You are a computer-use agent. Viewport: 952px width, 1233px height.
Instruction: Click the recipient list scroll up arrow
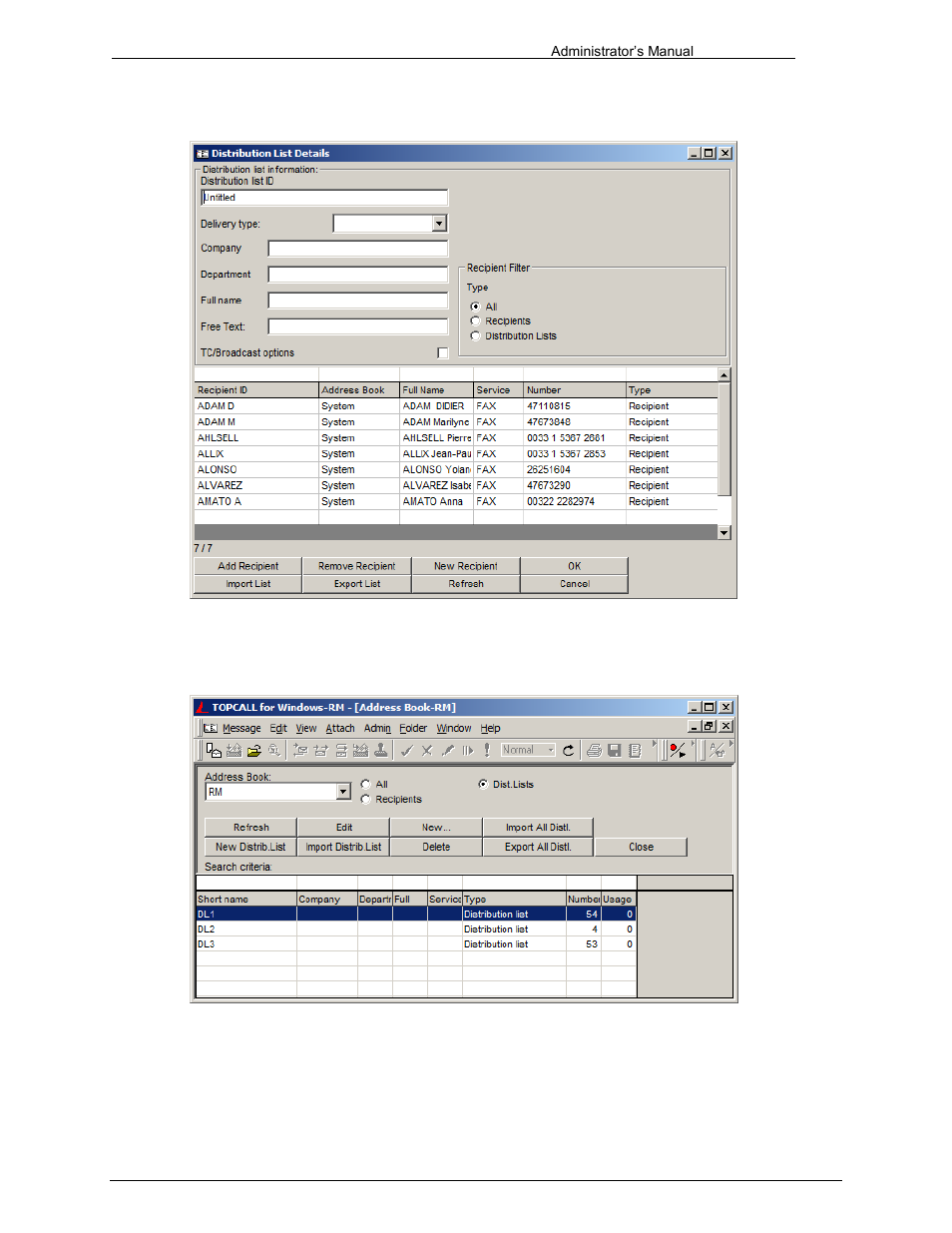coord(724,375)
